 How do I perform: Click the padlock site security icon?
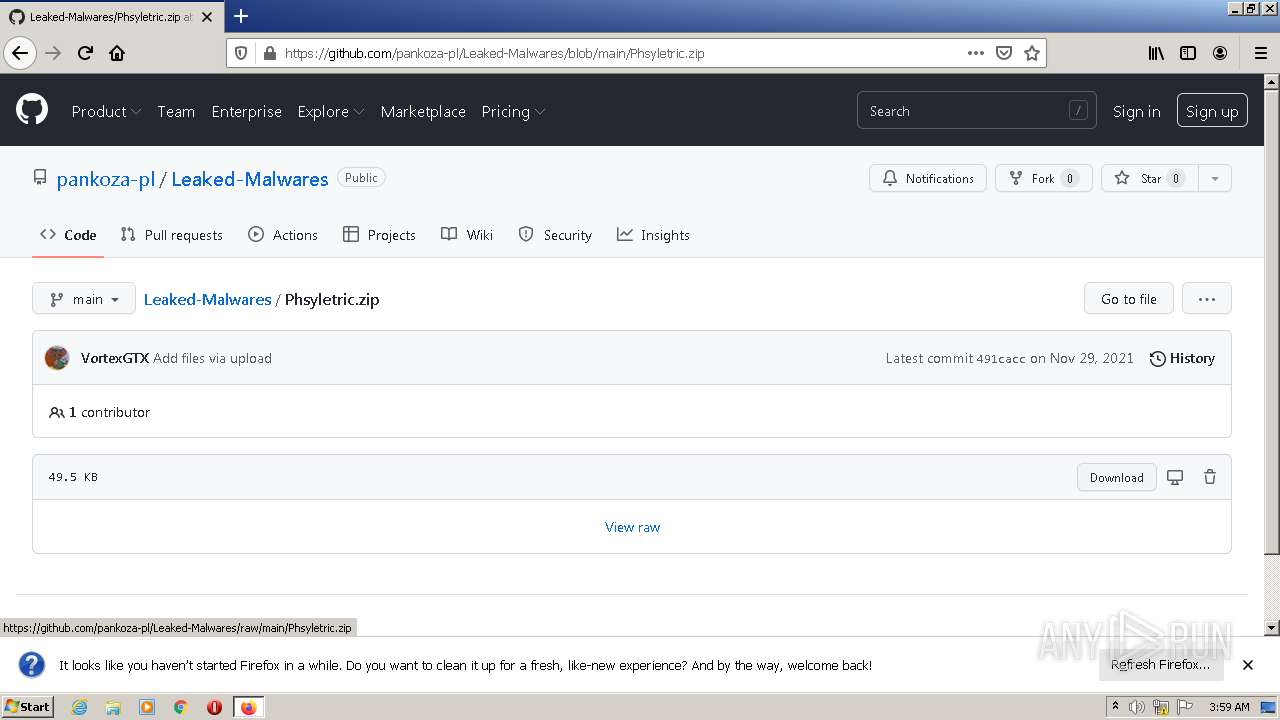[268, 53]
